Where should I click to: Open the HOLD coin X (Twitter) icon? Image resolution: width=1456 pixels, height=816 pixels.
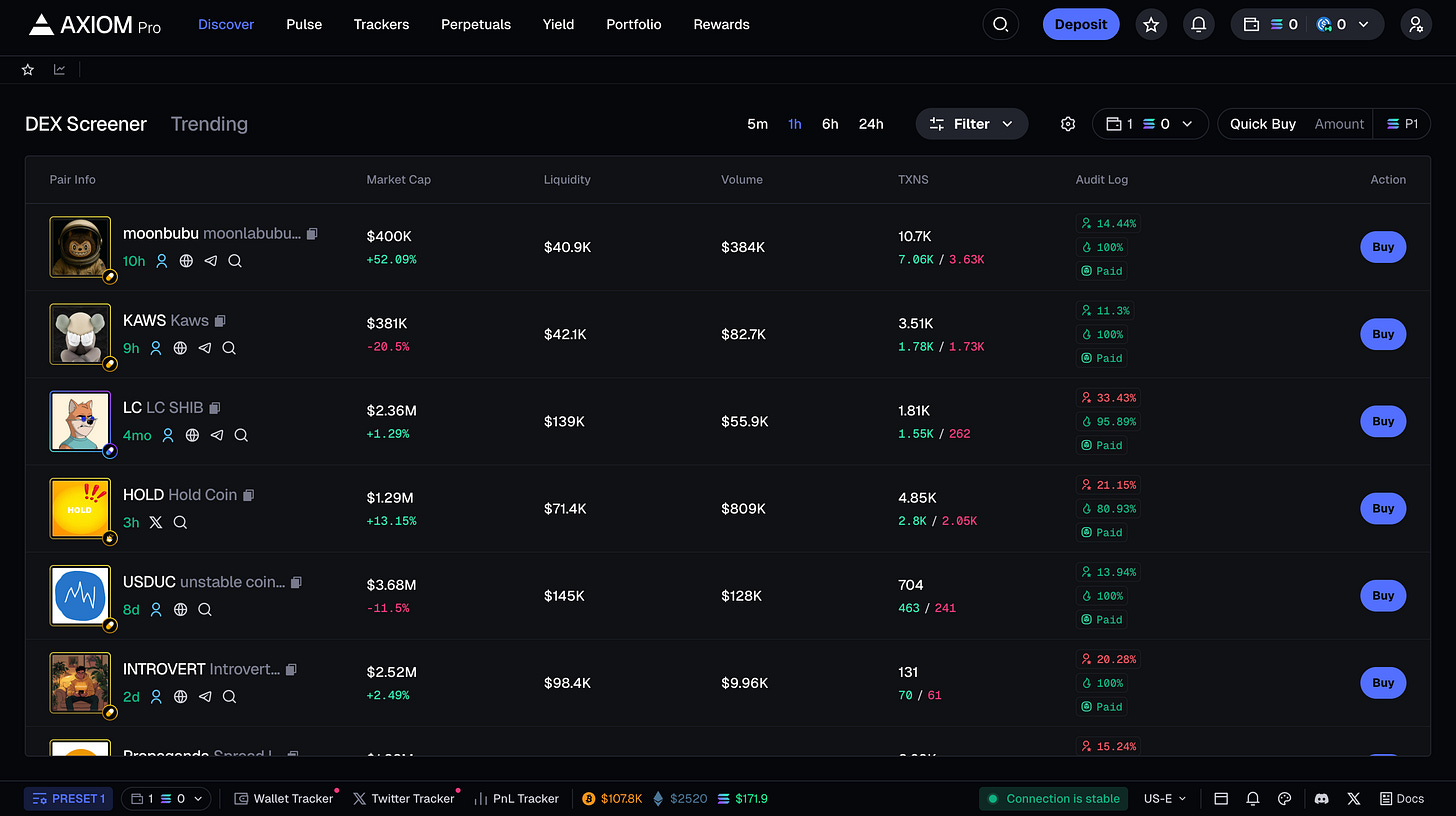coord(156,522)
